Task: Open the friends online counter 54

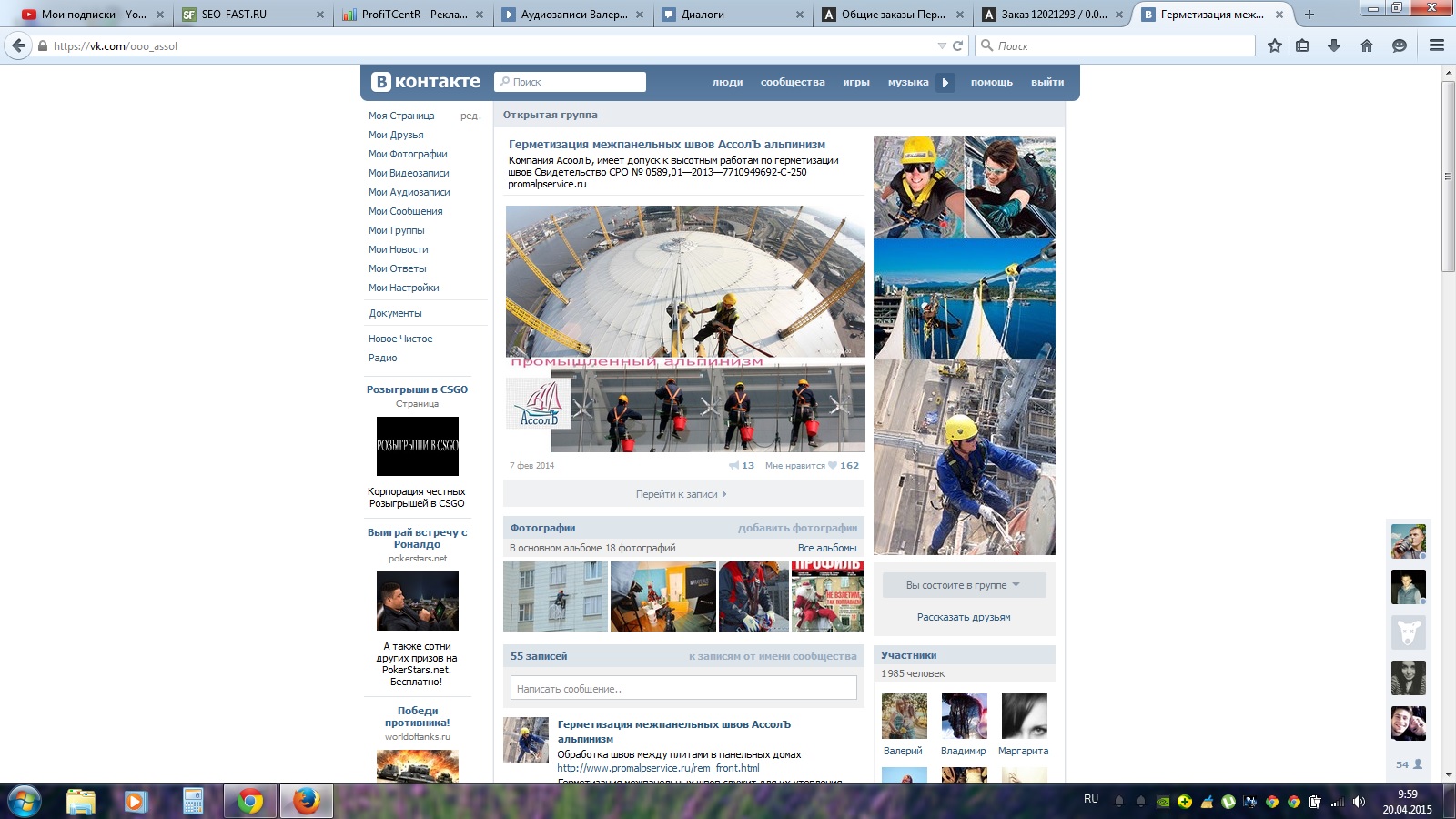Action: pyautogui.click(x=1409, y=764)
